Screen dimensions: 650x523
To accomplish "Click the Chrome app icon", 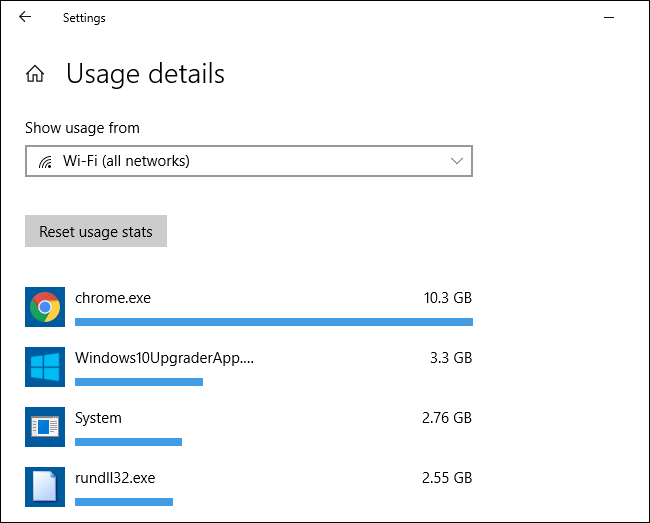I will coord(44,307).
